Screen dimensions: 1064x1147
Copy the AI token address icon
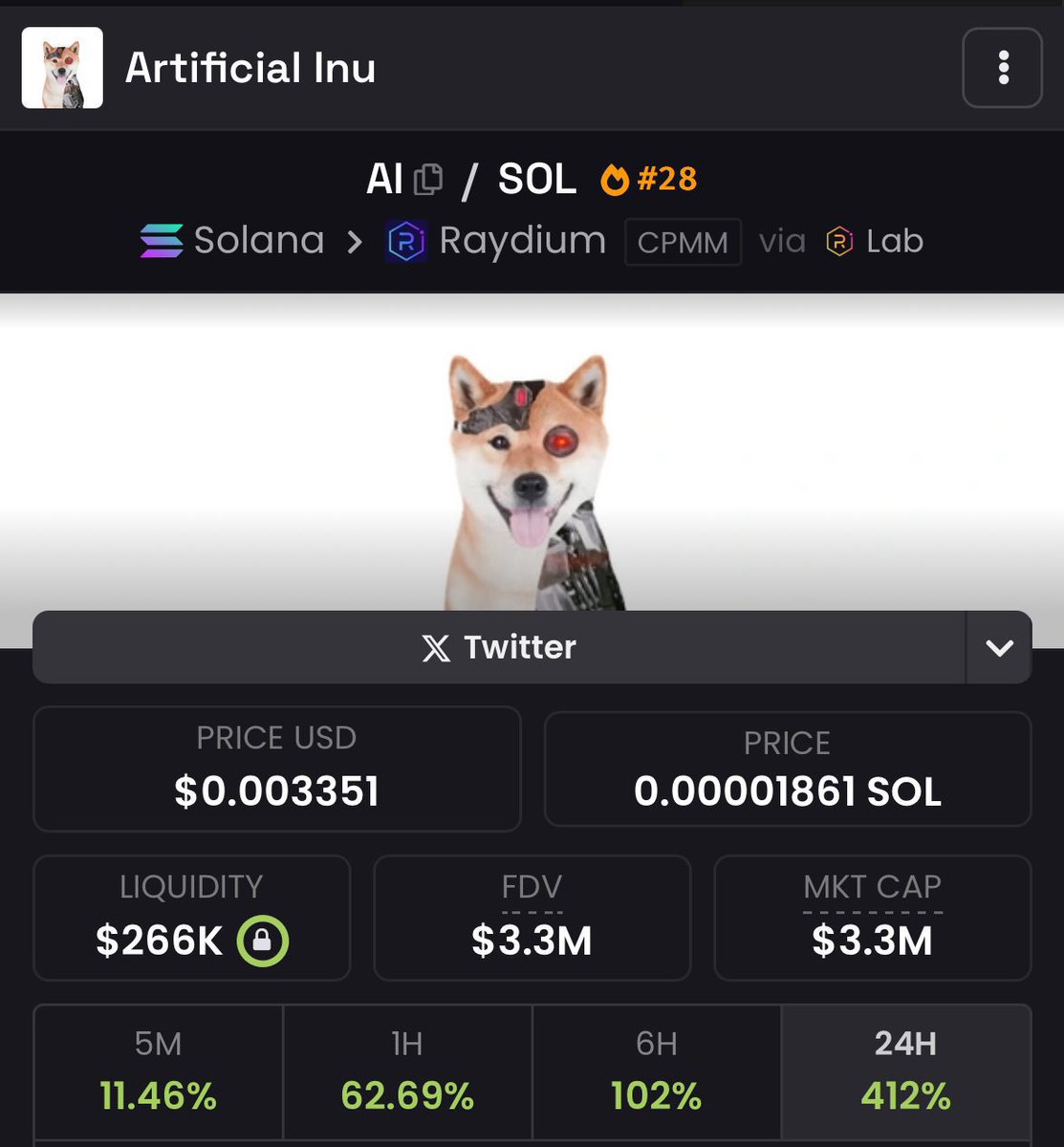(428, 180)
